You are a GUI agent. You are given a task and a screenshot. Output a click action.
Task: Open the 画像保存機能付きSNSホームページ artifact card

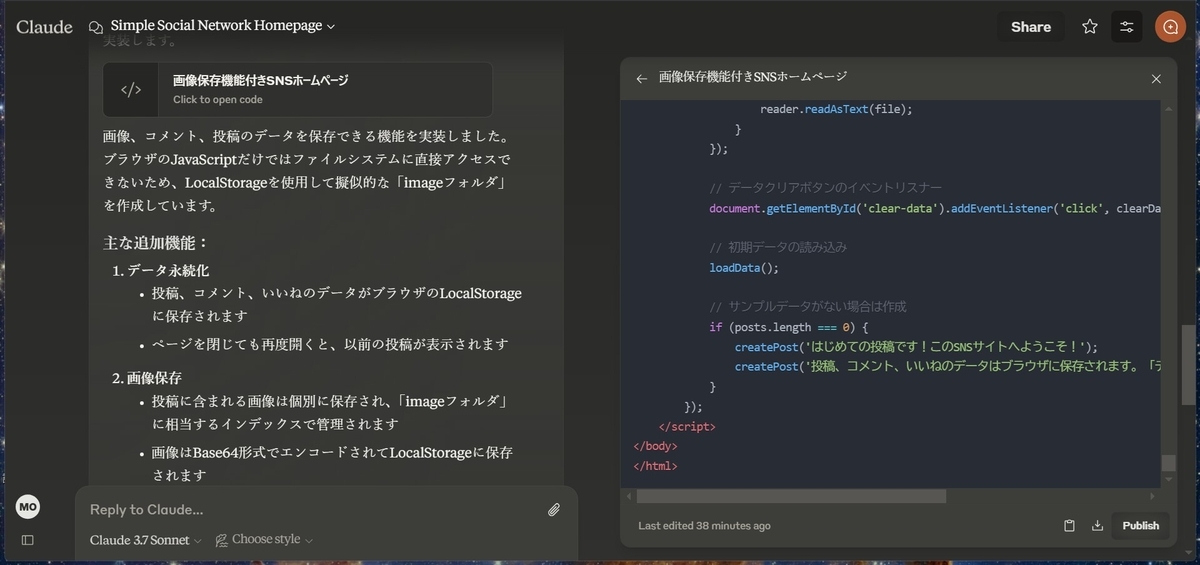click(297, 89)
